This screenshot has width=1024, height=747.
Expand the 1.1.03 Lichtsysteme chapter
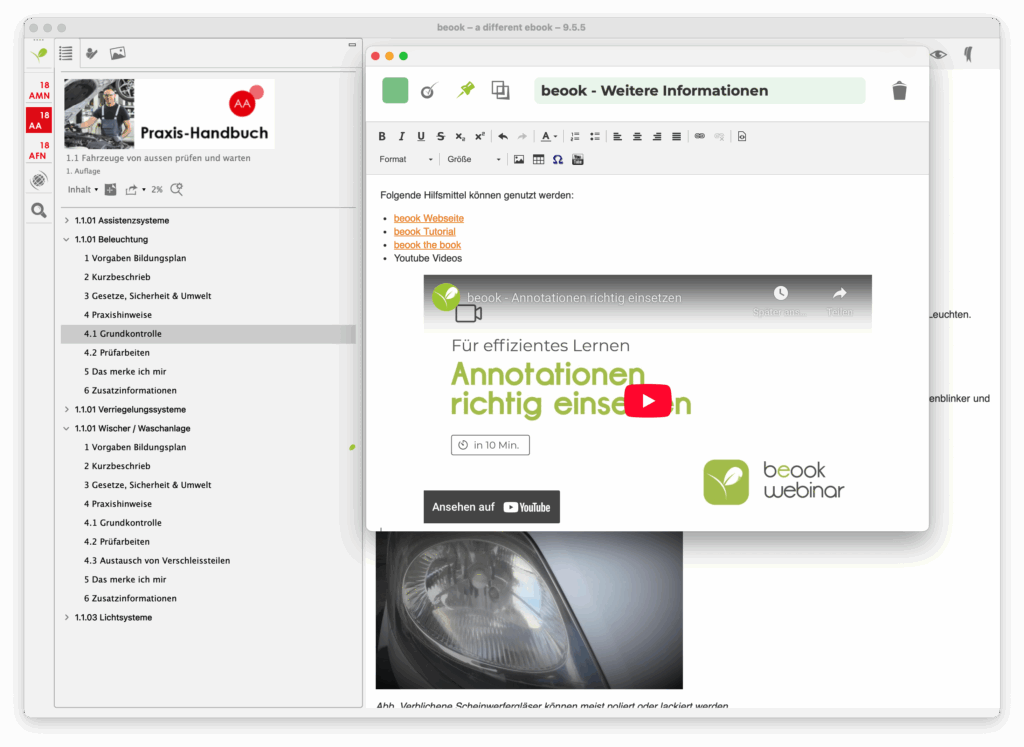pos(67,617)
